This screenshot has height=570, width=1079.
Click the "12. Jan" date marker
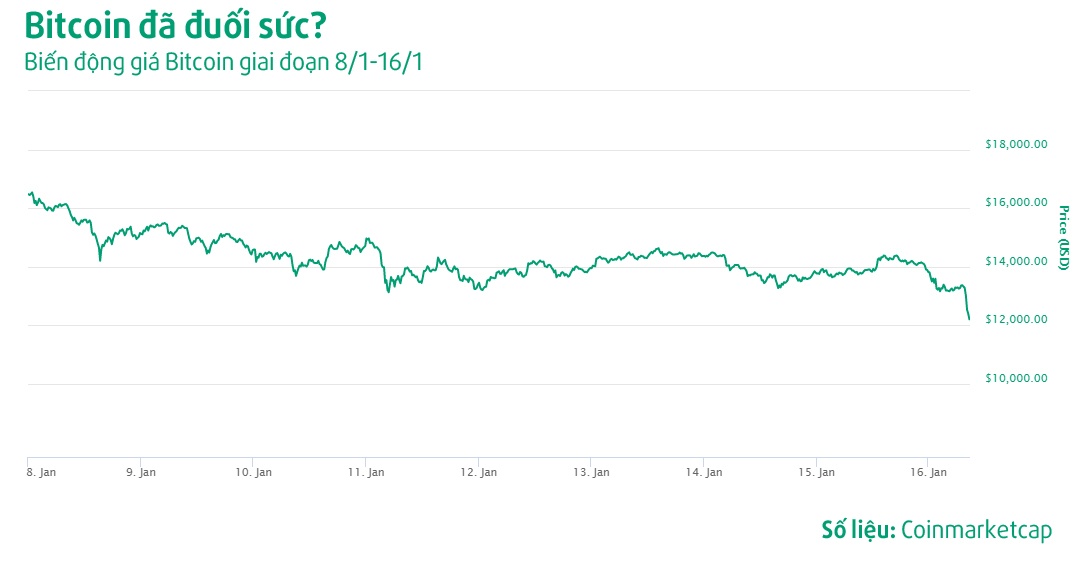click(x=479, y=472)
